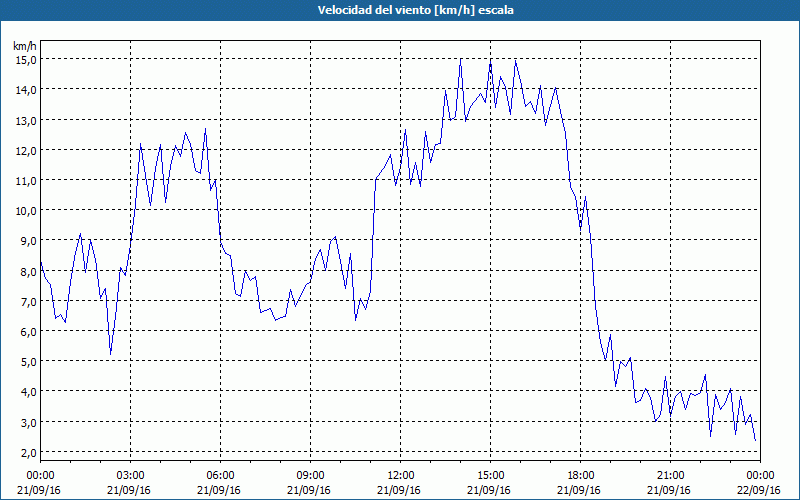The height and width of the screenshot is (500, 800).
Task: Click the 21:00 time axis label
Action: pyautogui.click(x=670, y=476)
